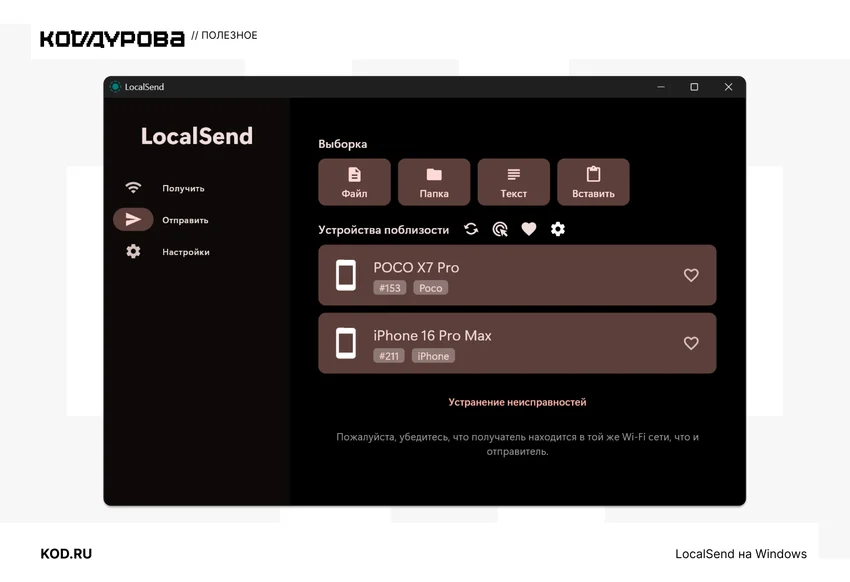This screenshot has width=850, height=582.
Task: Click the Устройства поблизости heading
Action: pyautogui.click(x=383, y=230)
